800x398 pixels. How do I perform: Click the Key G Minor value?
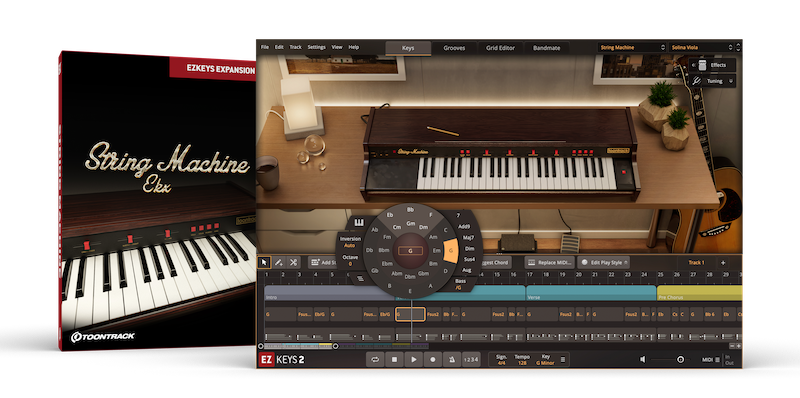[545, 362]
